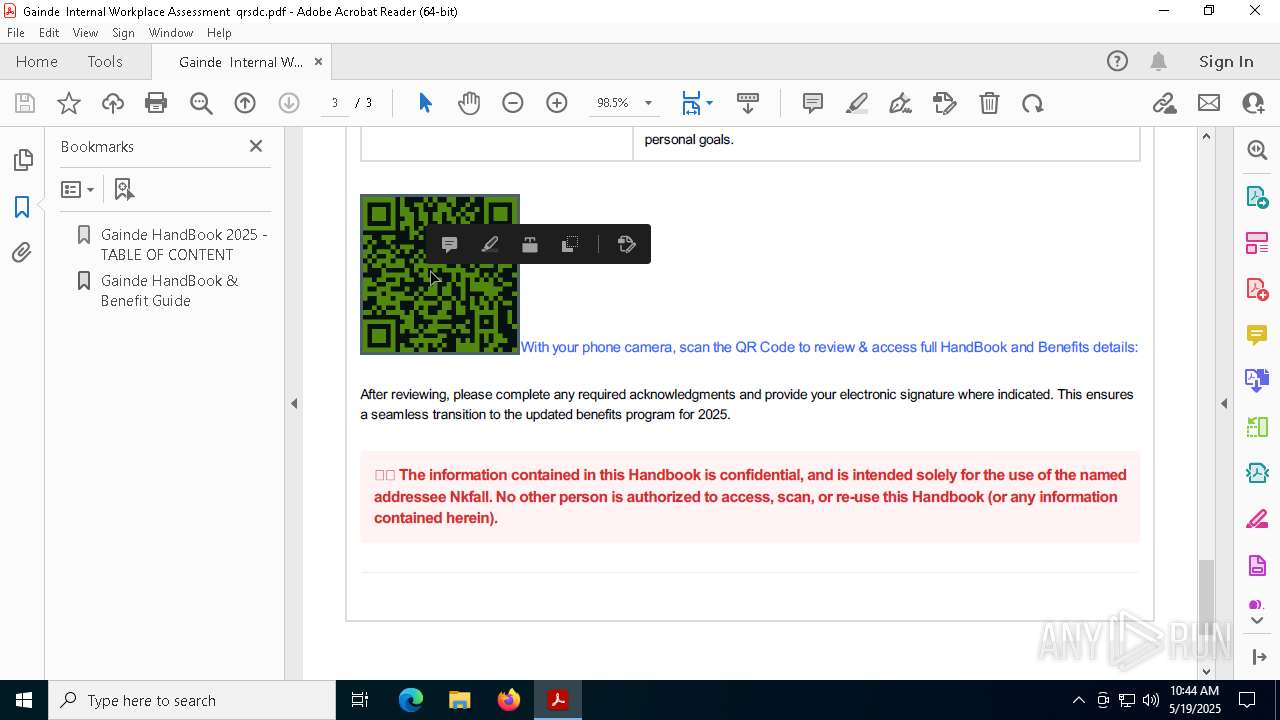The height and width of the screenshot is (720, 1280).
Task: Click highlight in the floating image toolbar
Action: pos(490,244)
